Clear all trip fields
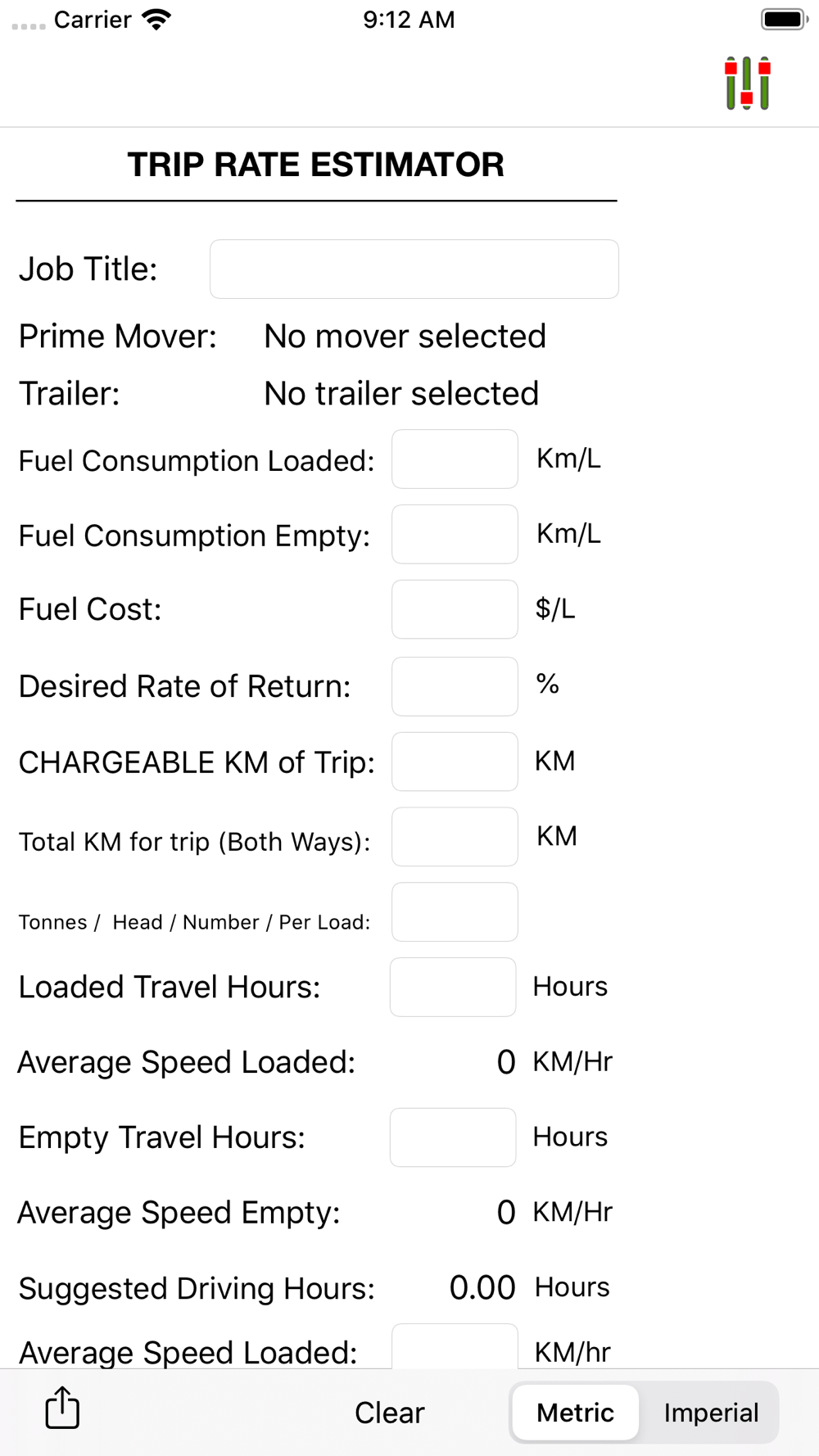 (389, 1413)
